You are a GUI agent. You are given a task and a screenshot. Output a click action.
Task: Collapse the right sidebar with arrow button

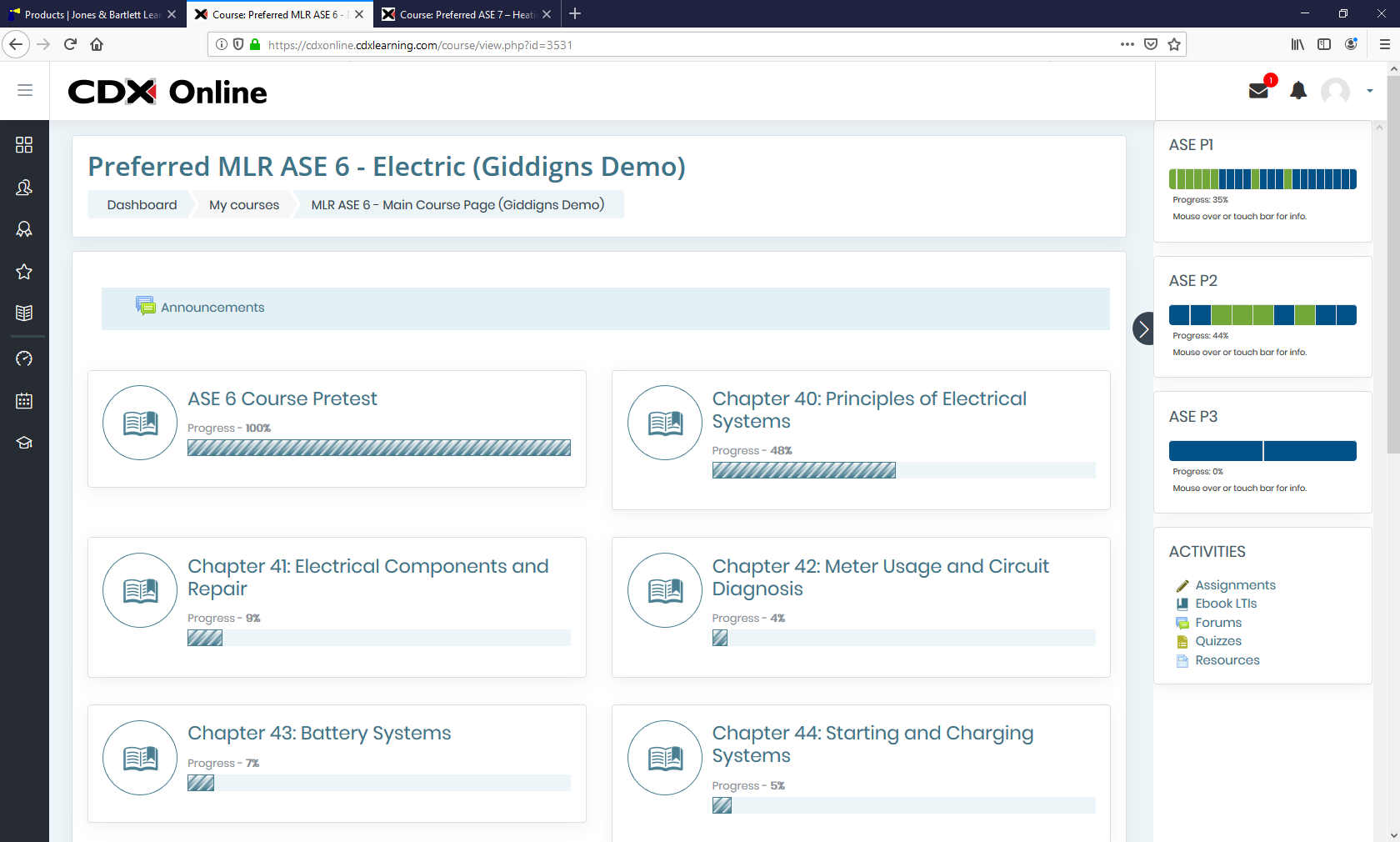click(1143, 328)
